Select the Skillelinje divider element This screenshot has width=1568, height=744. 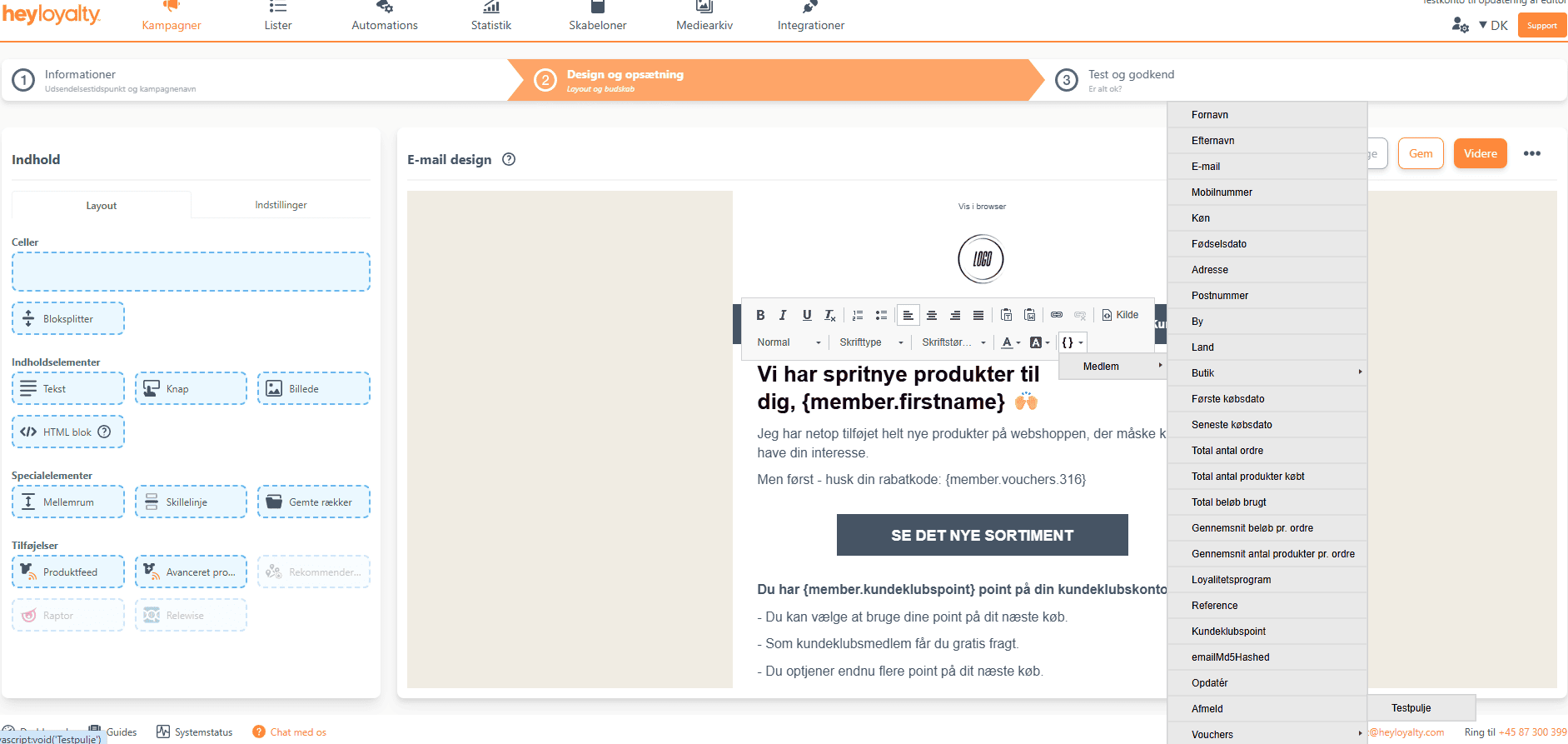191,502
